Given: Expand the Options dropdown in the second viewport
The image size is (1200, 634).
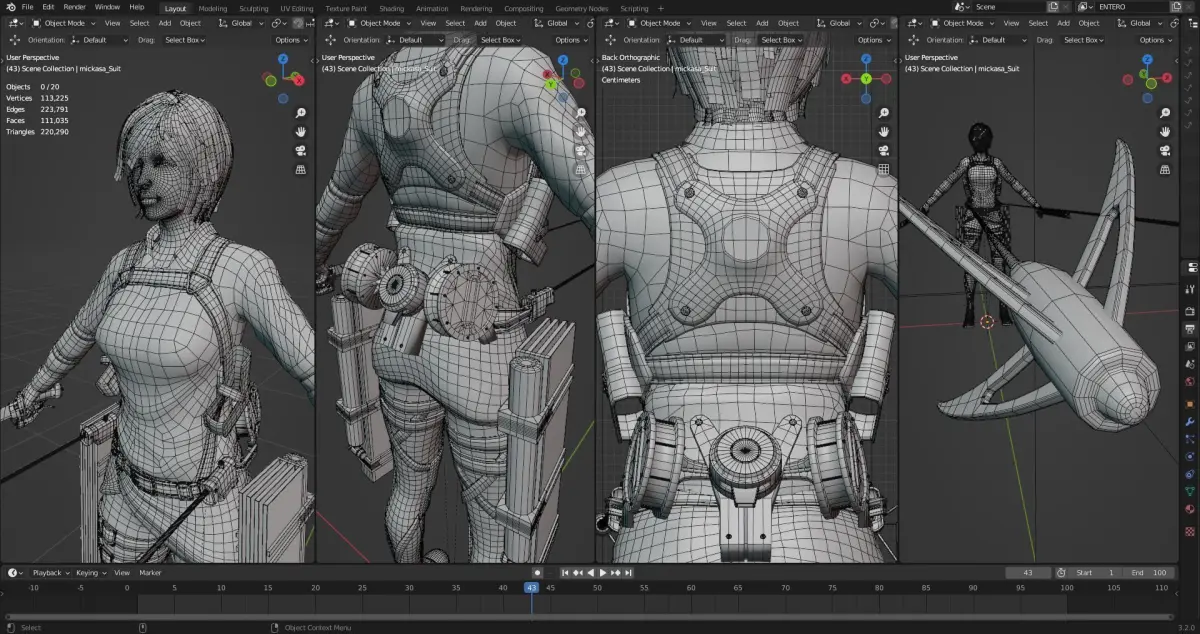Looking at the screenshot, I should pyautogui.click(x=571, y=40).
